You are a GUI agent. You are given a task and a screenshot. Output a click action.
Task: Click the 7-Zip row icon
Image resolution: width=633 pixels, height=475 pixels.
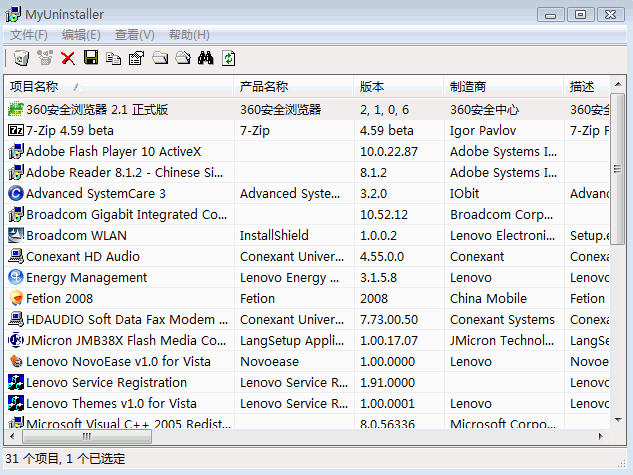pyautogui.click(x=16, y=130)
